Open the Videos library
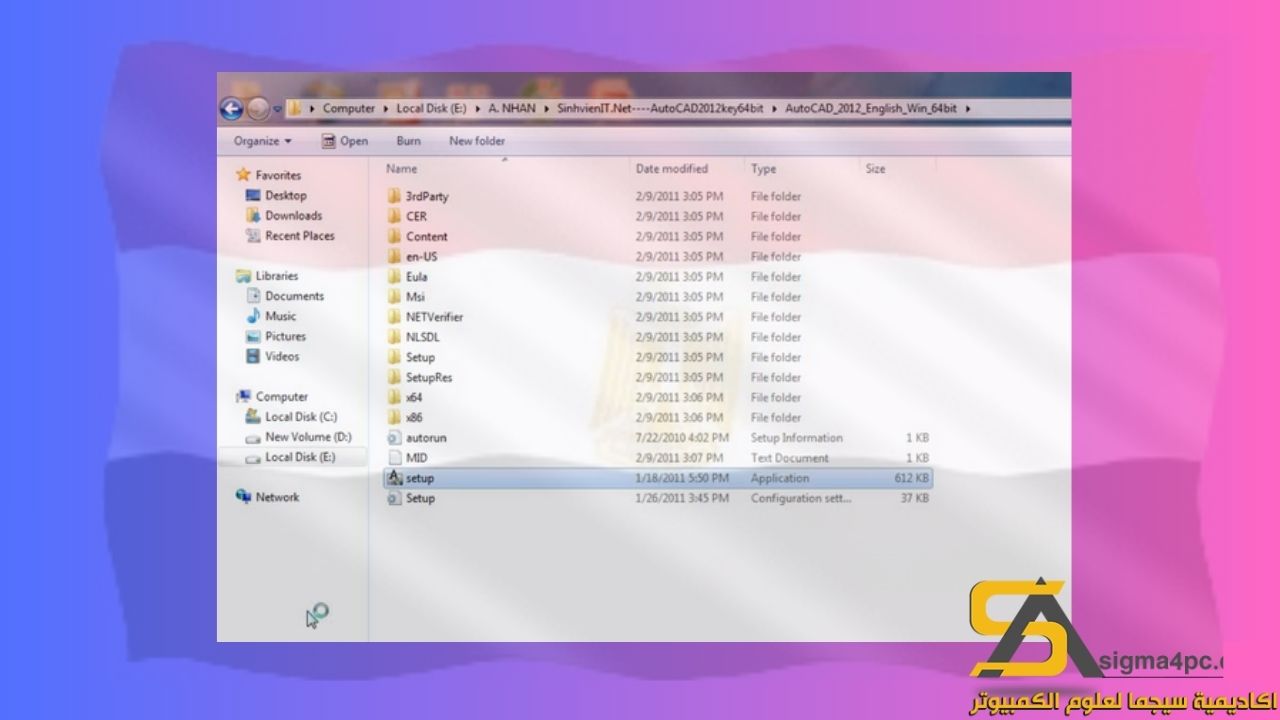Viewport: 1280px width, 720px height. click(282, 356)
